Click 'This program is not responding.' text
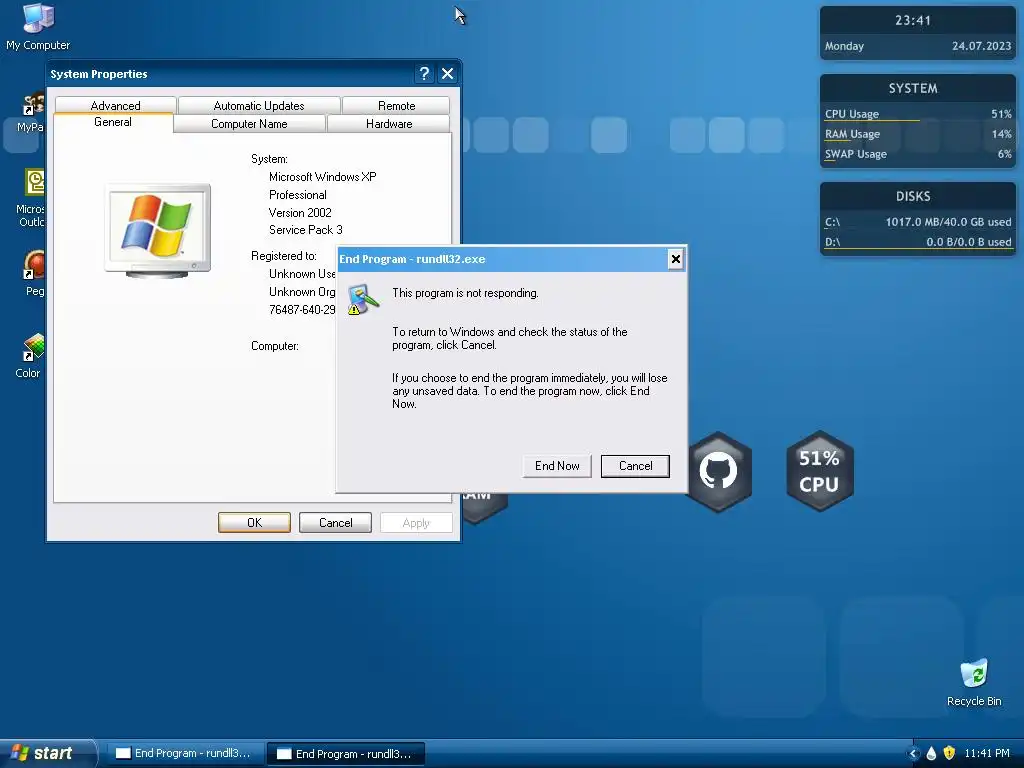1024x768 pixels. (x=465, y=293)
